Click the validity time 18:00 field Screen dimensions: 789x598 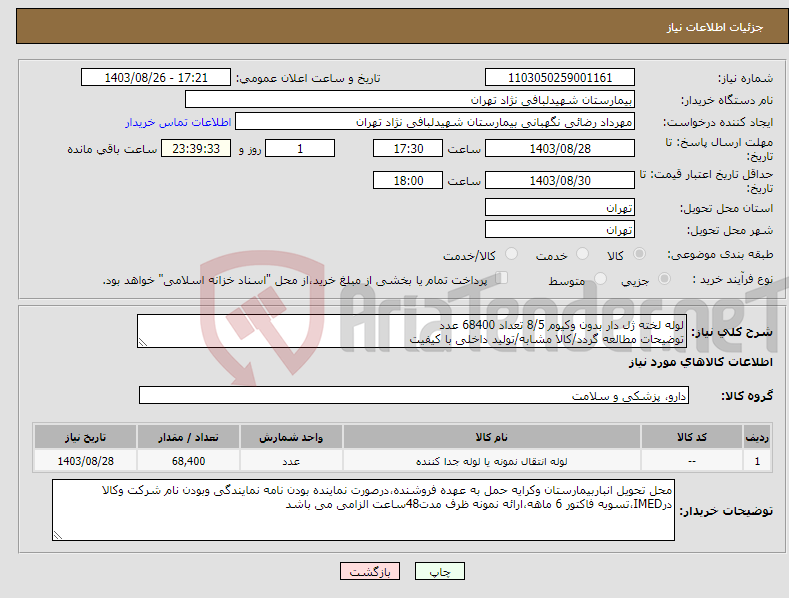[x=408, y=180]
